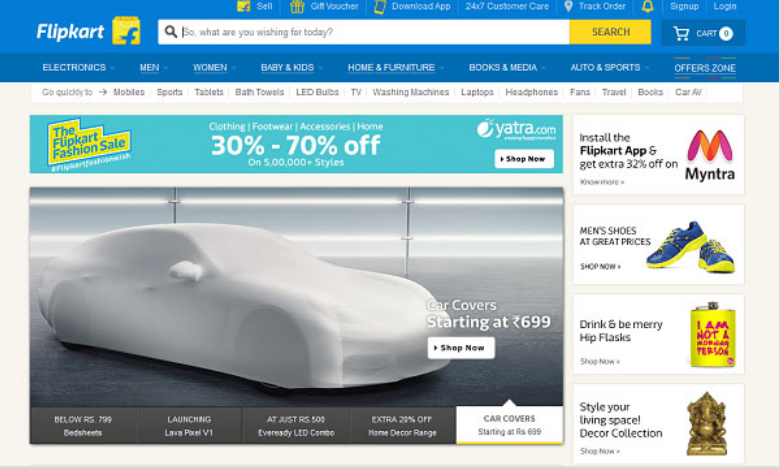Image resolution: width=780 pixels, height=468 pixels.
Task: Open 24x7 Customer Care link
Action: (x=507, y=6)
